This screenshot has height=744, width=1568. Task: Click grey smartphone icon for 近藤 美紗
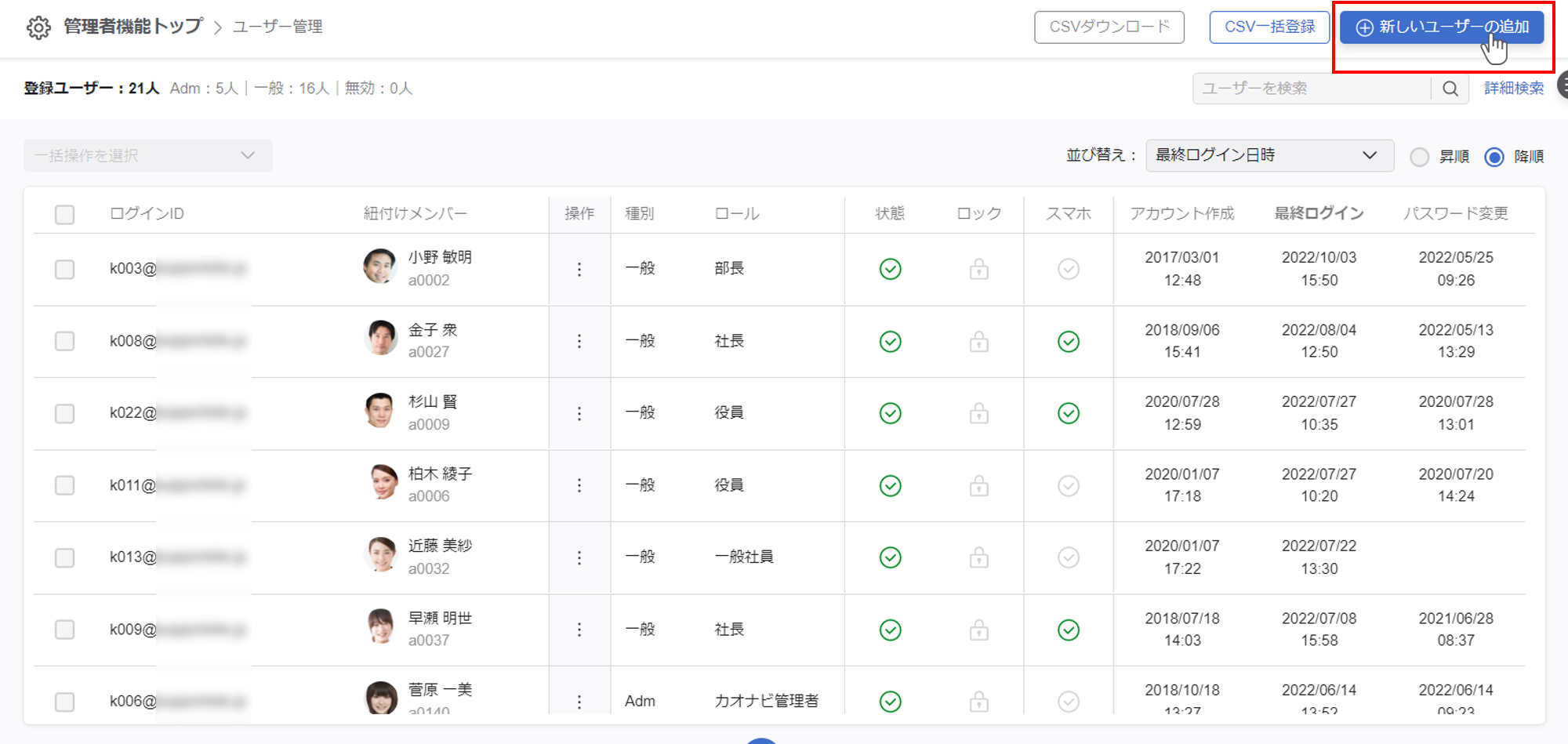coord(1068,557)
